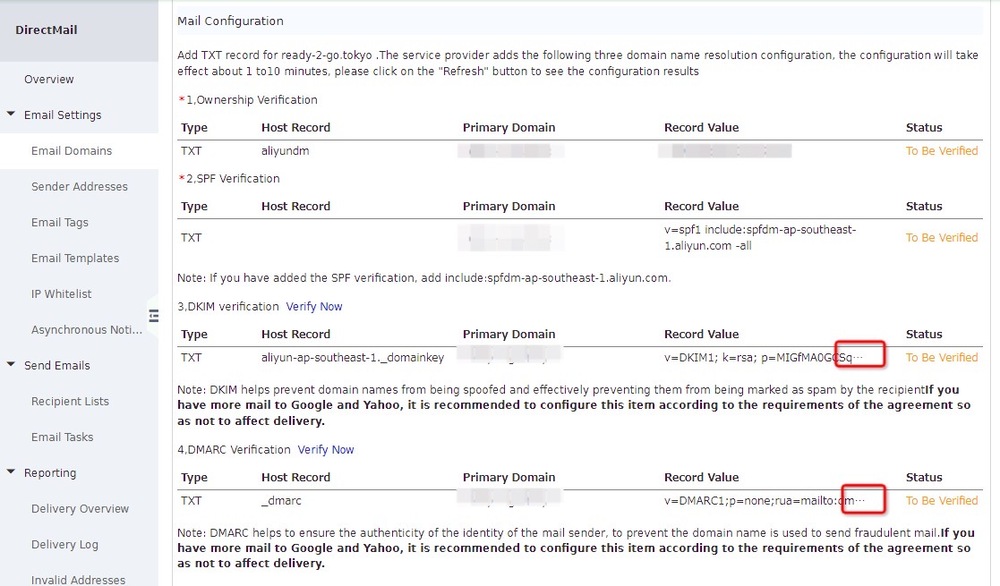Image resolution: width=1000 pixels, height=586 pixels.
Task: View Delivery Overview report
Action: click(80, 509)
